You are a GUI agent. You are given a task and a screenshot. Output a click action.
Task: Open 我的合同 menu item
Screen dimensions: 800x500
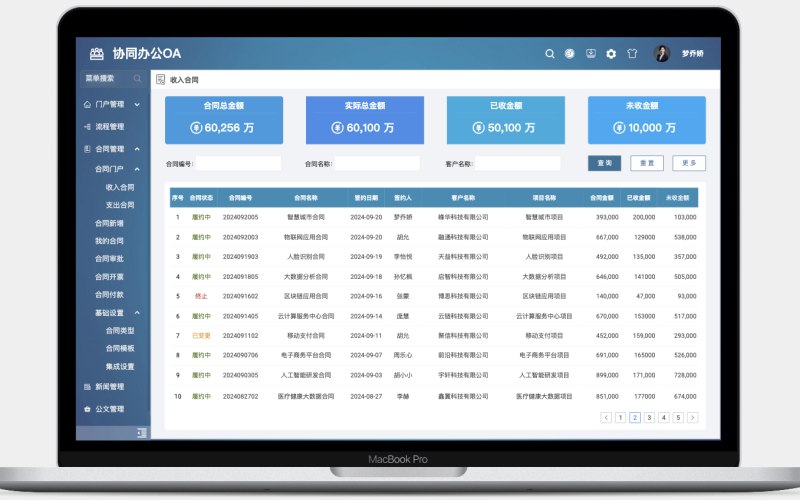click(x=109, y=241)
